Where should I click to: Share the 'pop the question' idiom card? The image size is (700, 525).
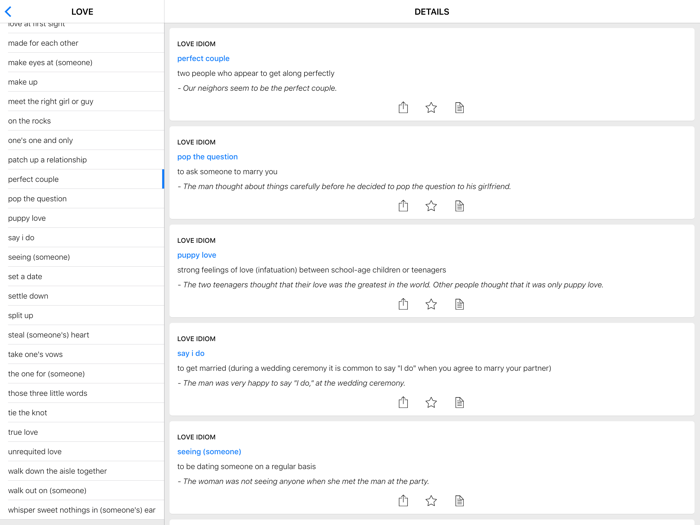pyautogui.click(x=403, y=206)
